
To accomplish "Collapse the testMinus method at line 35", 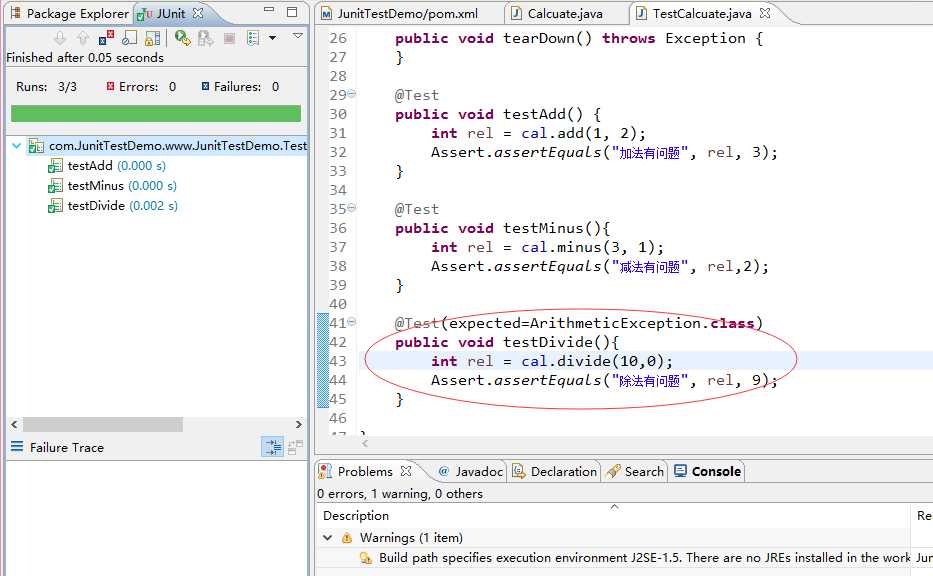I will coord(352,208).
